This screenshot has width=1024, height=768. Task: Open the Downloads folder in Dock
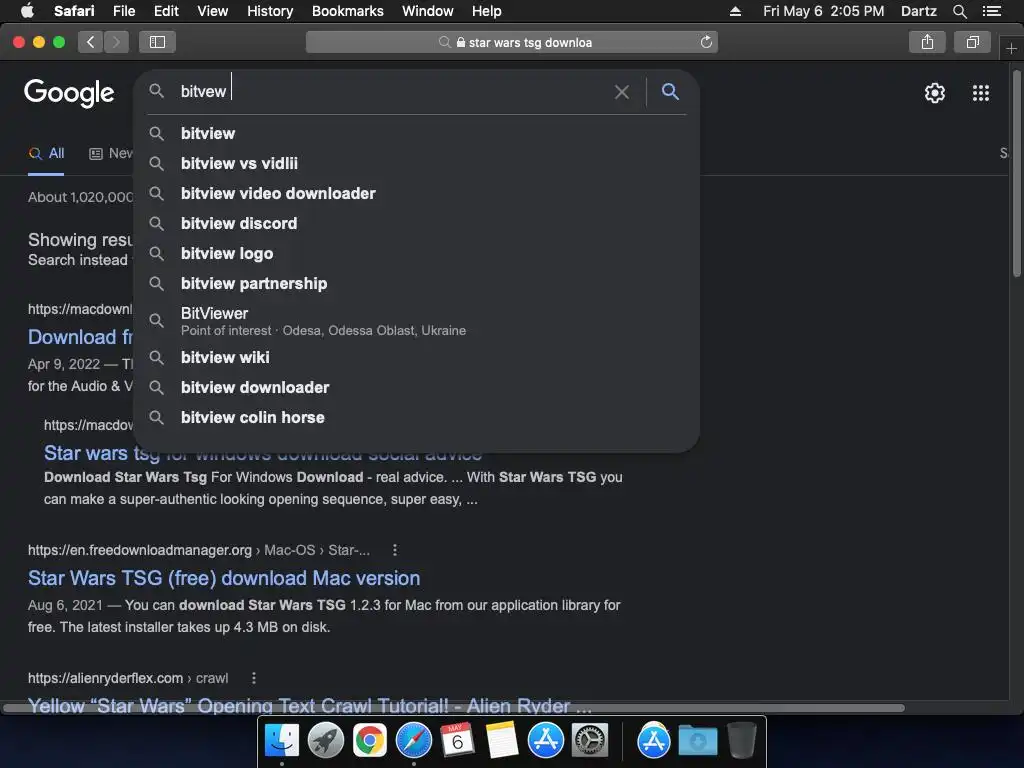[697, 741]
